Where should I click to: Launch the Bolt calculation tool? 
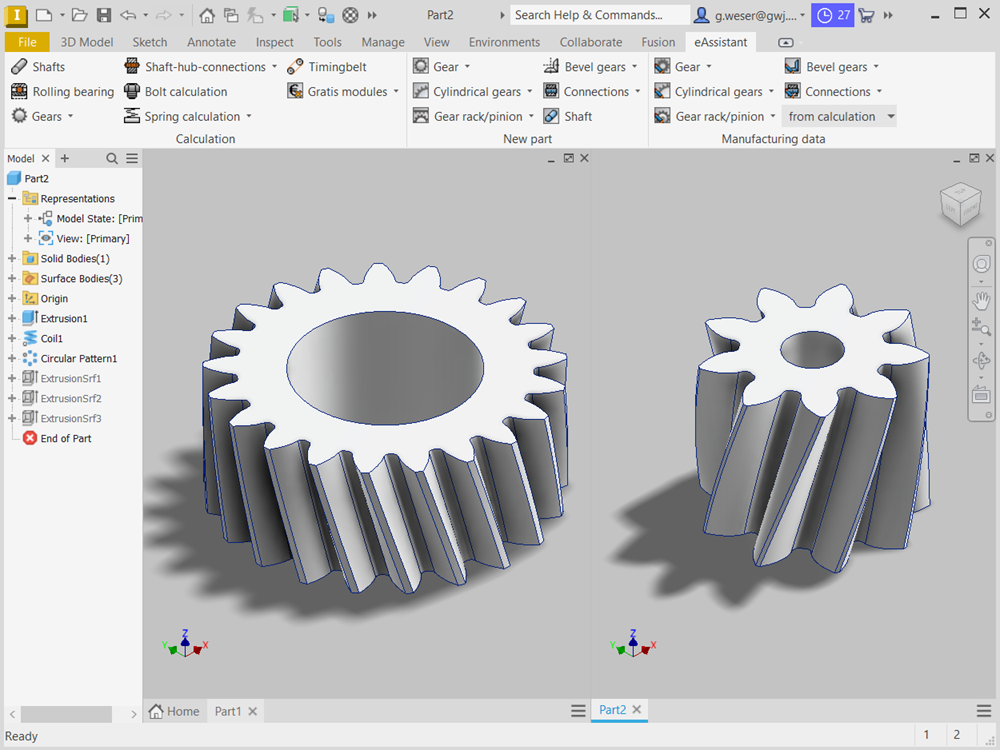point(174,92)
